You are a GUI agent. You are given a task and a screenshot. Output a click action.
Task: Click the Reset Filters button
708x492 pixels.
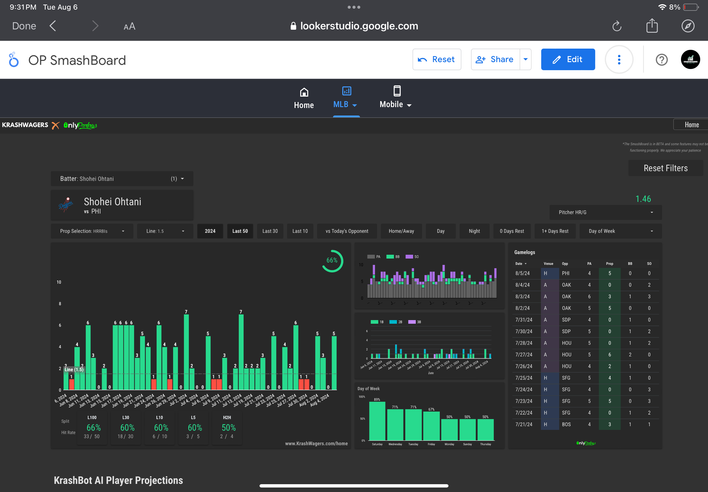coord(665,168)
